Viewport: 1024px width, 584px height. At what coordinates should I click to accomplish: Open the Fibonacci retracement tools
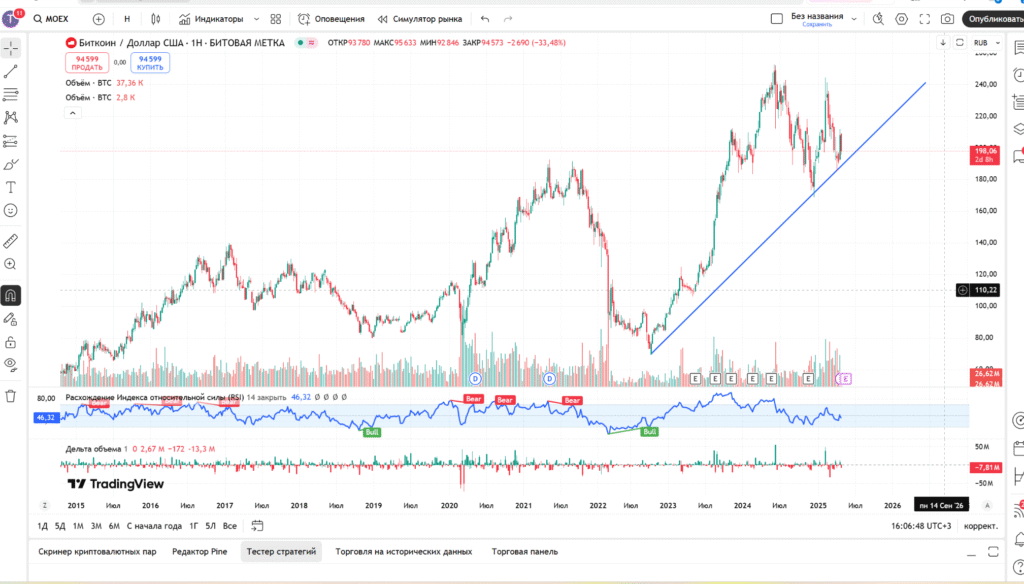[x=10, y=95]
